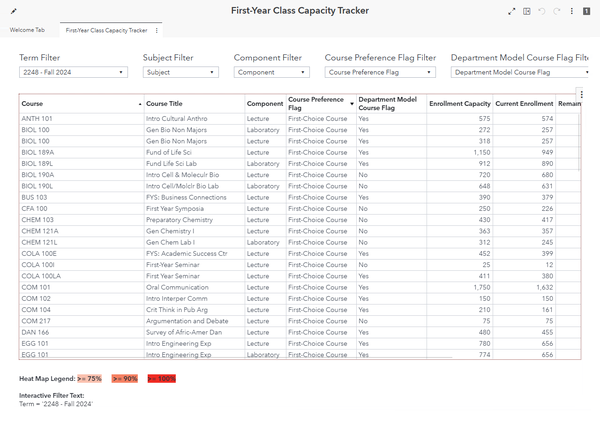Open the report kebab menu in header
The height and width of the screenshot is (424, 600).
pos(572,11)
